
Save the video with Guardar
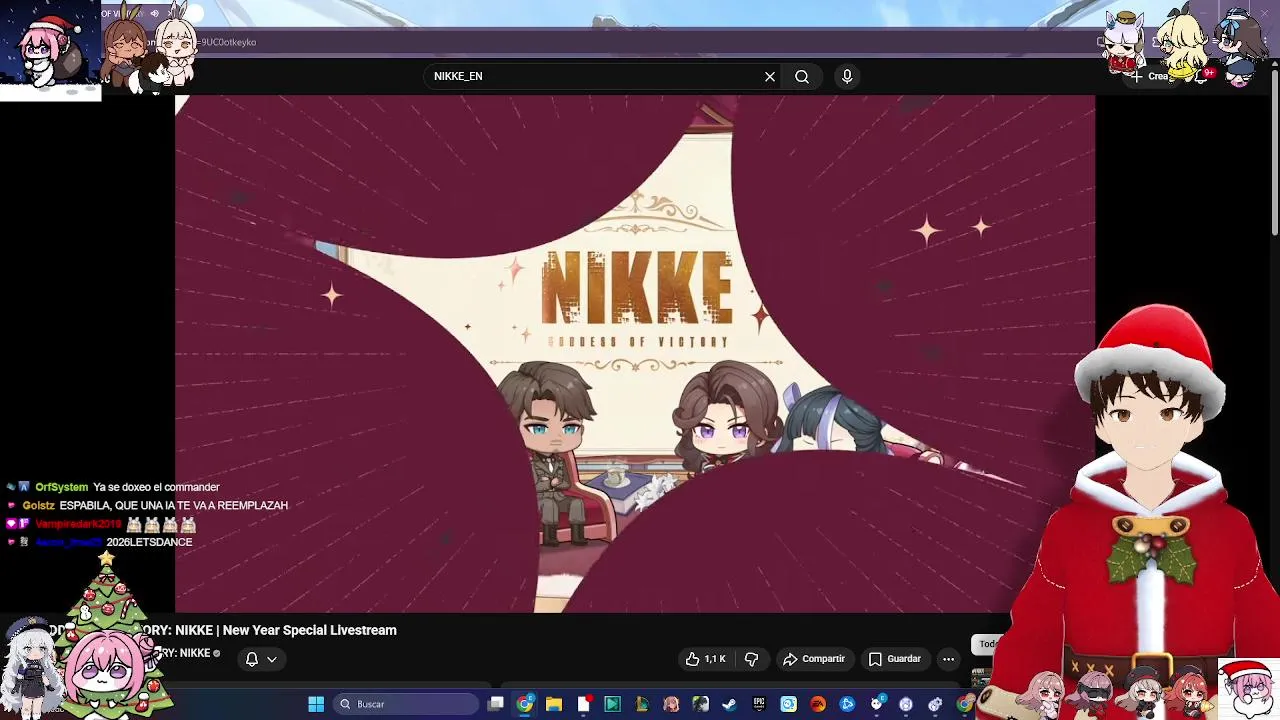[894, 659]
